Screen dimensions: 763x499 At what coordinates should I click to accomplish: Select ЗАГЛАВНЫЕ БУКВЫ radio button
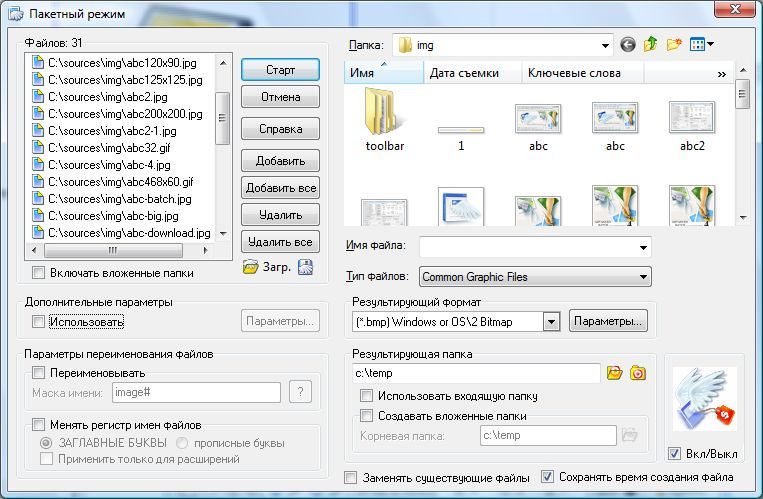[x=46, y=443]
